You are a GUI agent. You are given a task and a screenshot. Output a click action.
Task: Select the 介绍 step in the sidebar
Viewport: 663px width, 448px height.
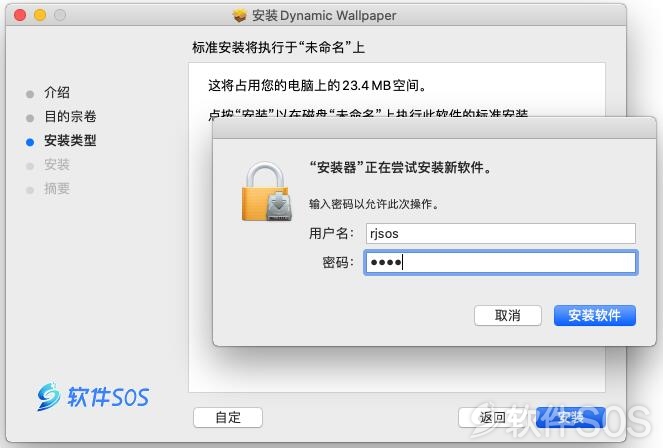point(57,93)
